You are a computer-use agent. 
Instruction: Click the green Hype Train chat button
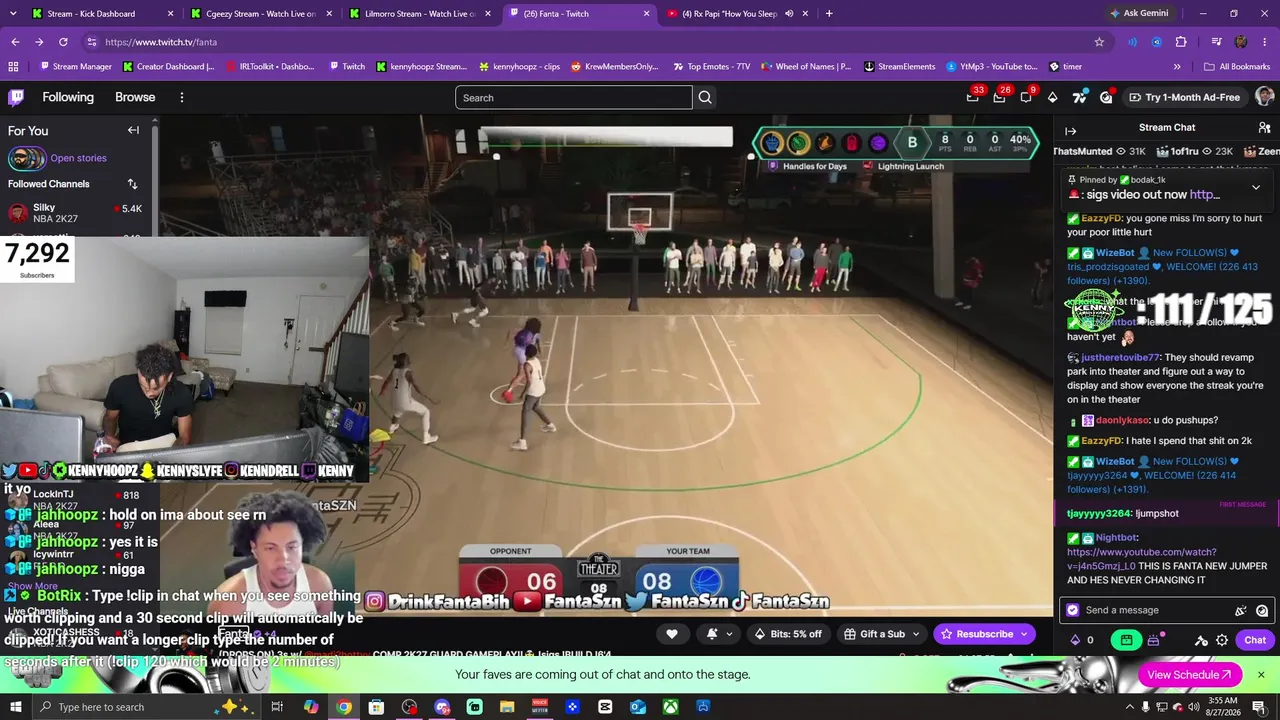[x=1127, y=640]
